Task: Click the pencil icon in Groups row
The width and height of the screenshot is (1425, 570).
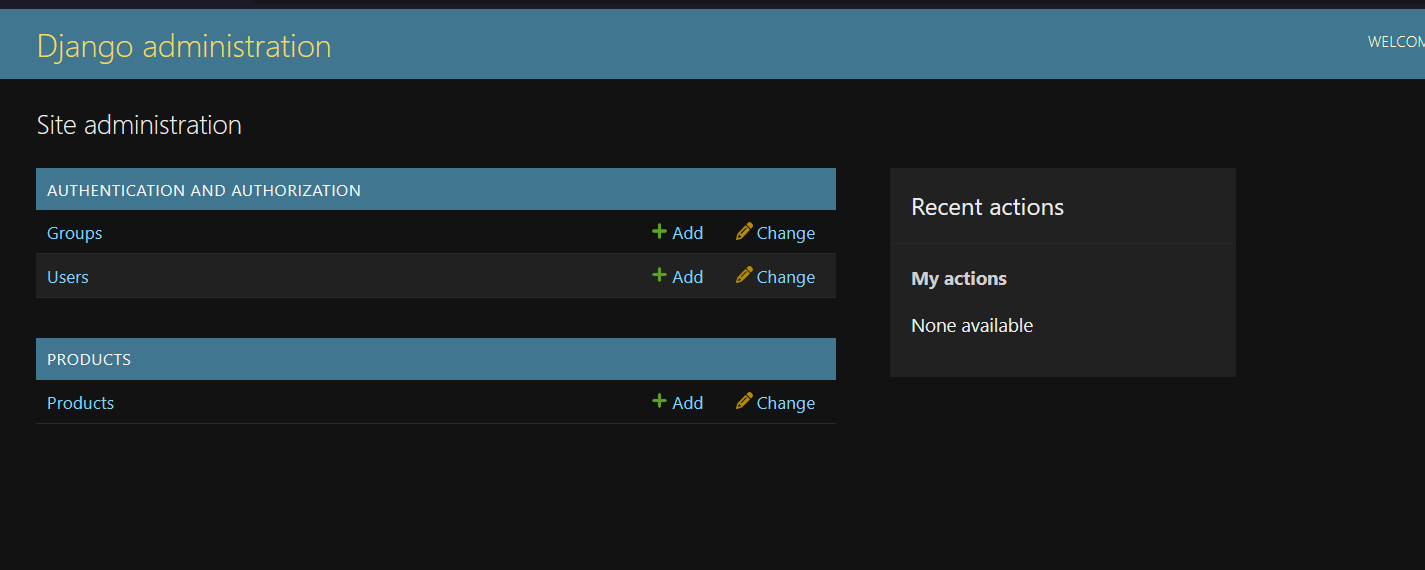Action: point(744,232)
